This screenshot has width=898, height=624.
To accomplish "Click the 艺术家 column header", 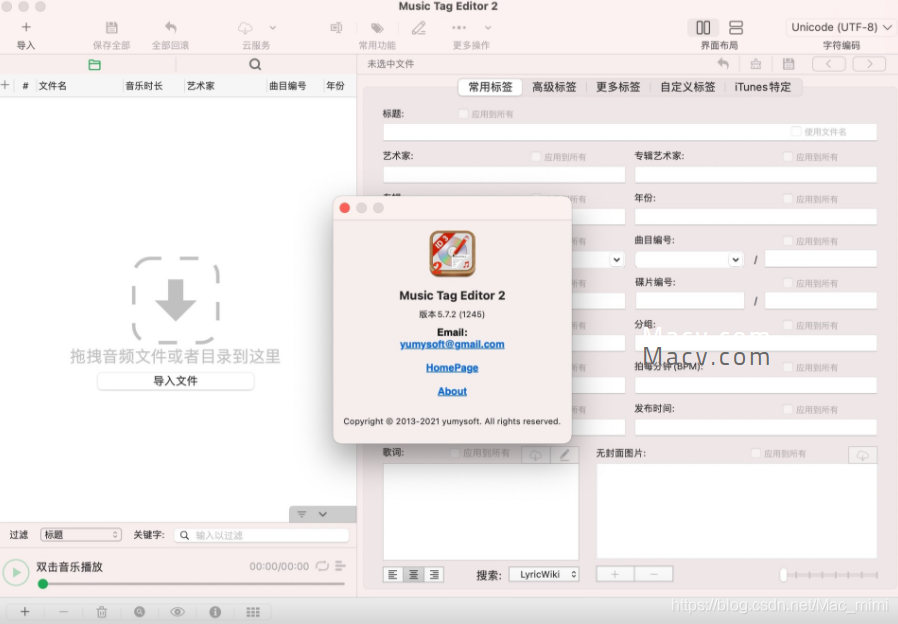I will pos(200,86).
